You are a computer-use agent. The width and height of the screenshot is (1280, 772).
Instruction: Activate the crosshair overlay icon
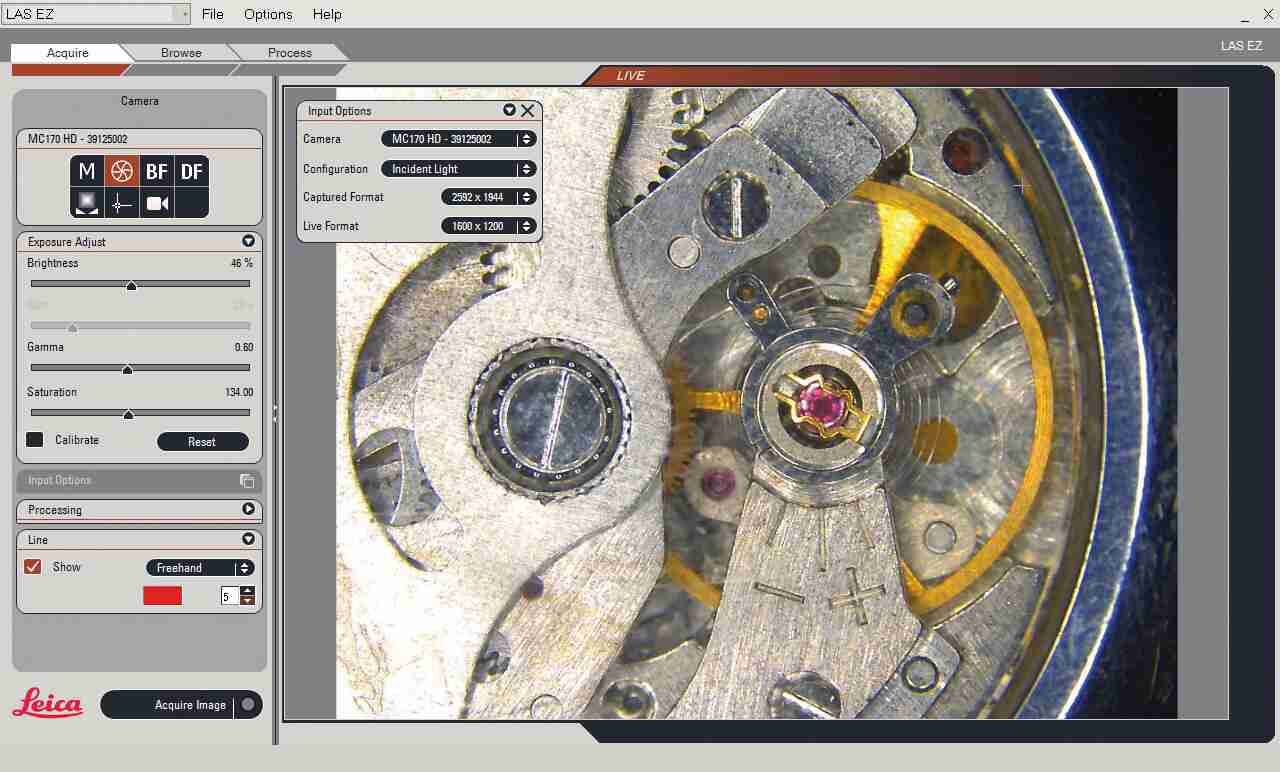coord(120,203)
